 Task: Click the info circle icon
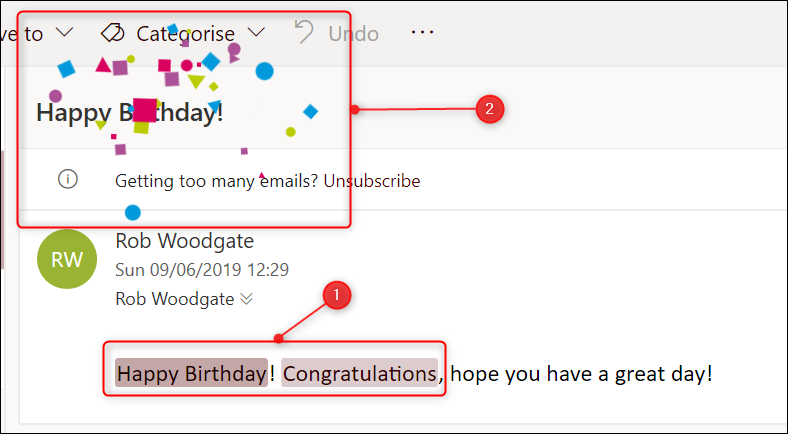click(x=68, y=180)
